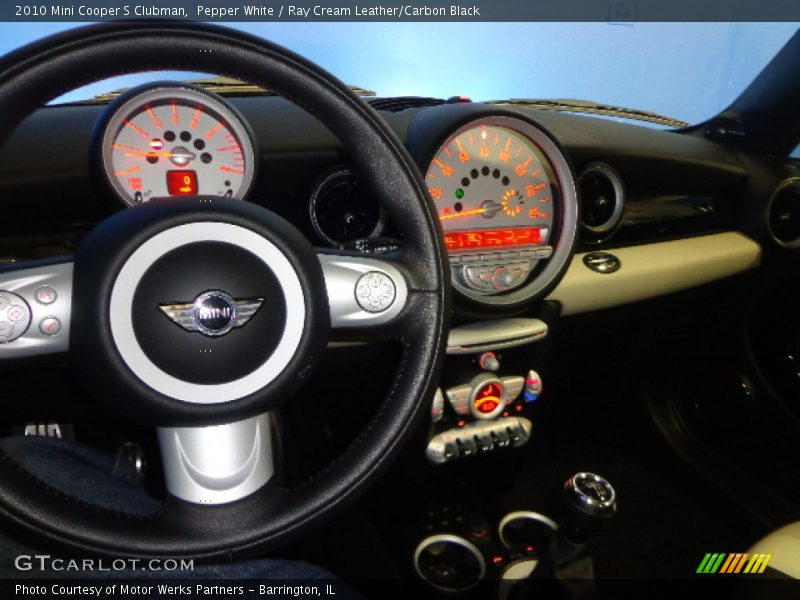The image size is (800, 600).
Task: Click the red and blue temperature knob
Action: coord(533,386)
